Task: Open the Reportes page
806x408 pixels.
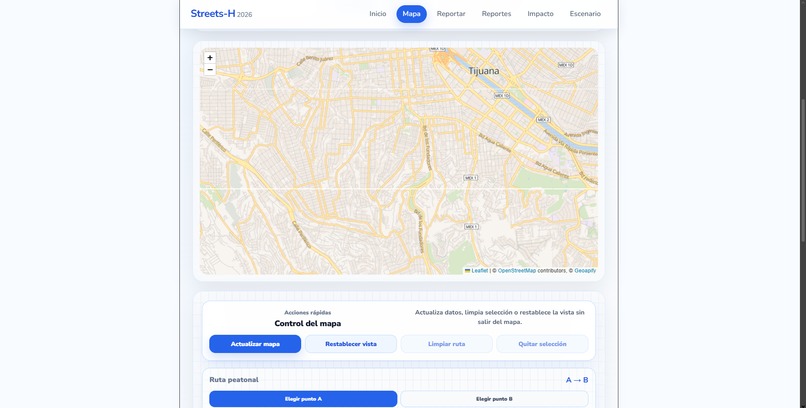Action: point(496,14)
